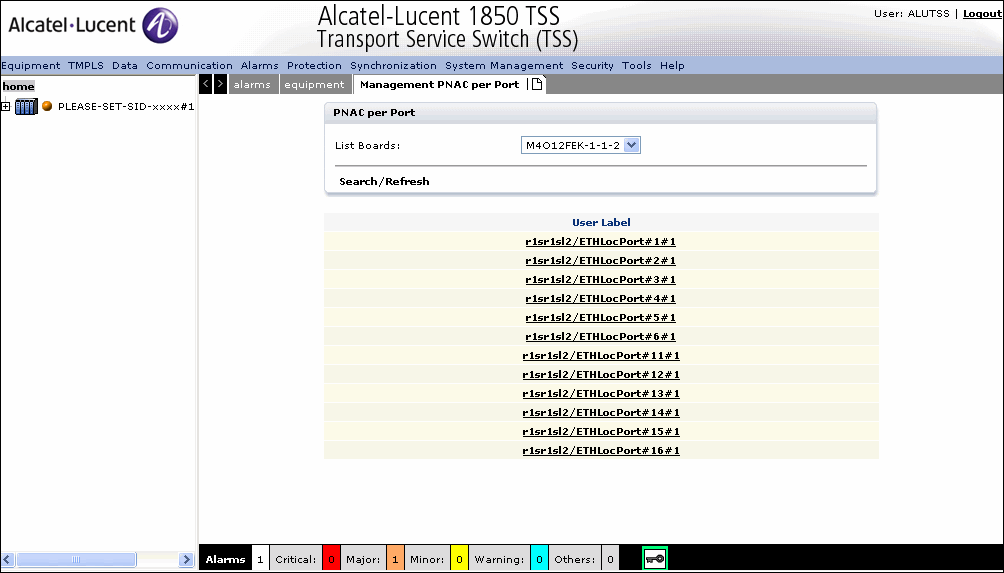Open r1sr1sl2/ETHLocPort#14#1 link
The height and width of the screenshot is (573, 1004).
point(601,412)
